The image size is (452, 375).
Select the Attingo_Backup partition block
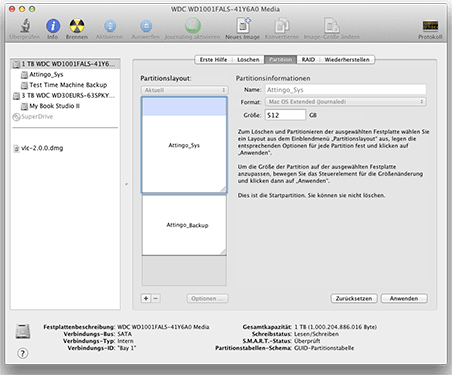point(184,225)
